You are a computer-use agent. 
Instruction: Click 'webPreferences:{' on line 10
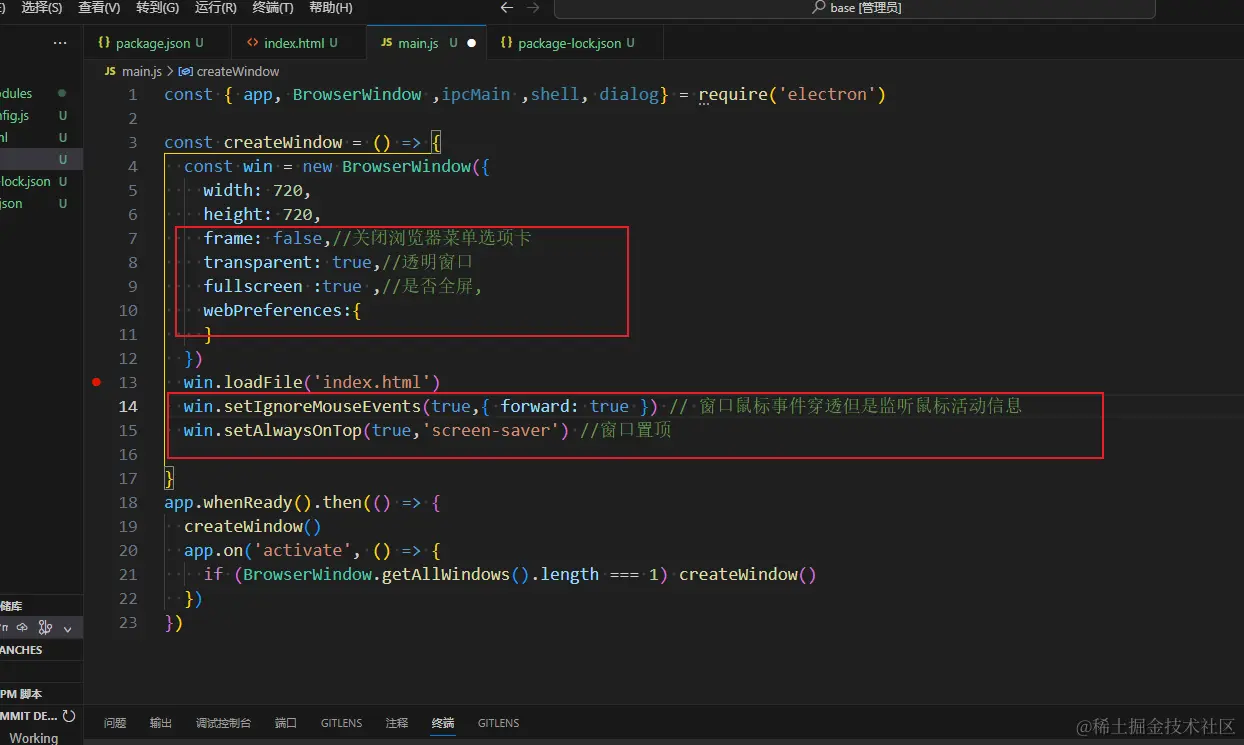pos(282,310)
